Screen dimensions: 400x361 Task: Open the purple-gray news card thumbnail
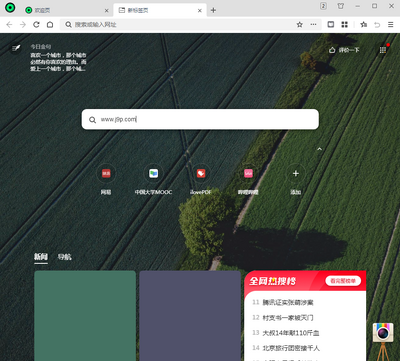coord(190,316)
